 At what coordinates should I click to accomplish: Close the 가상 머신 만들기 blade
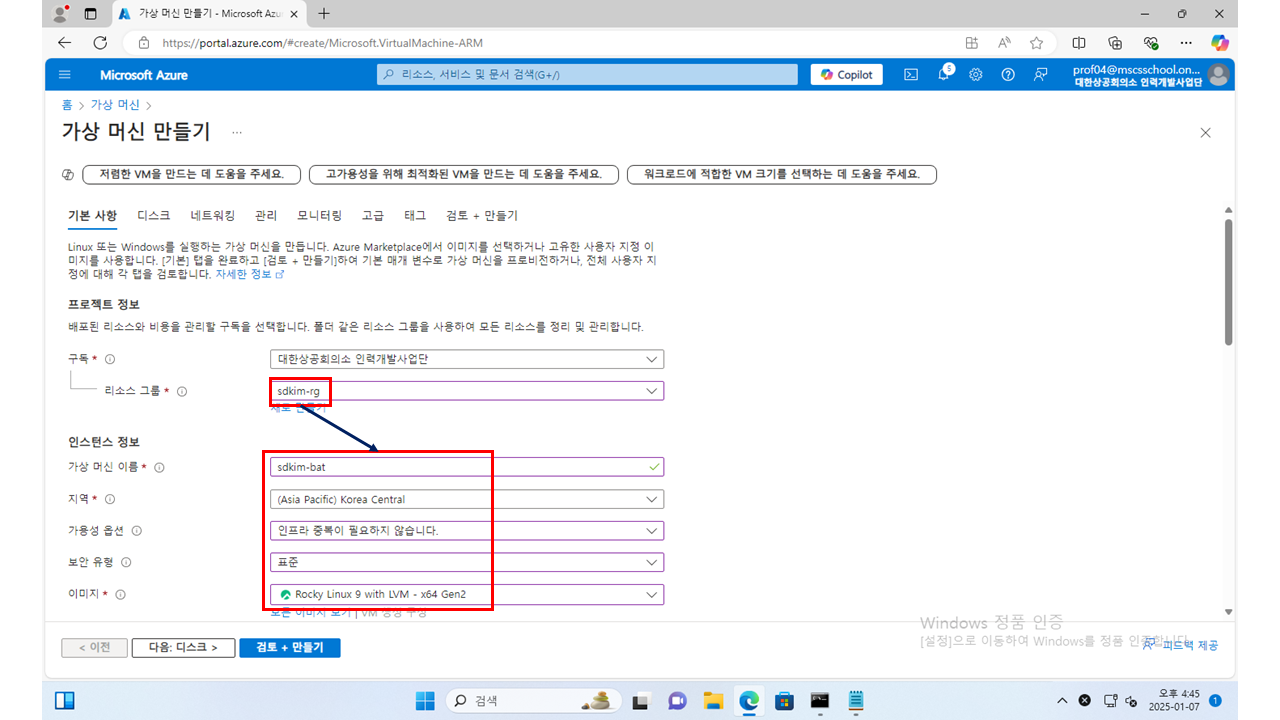(x=1205, y=133)
